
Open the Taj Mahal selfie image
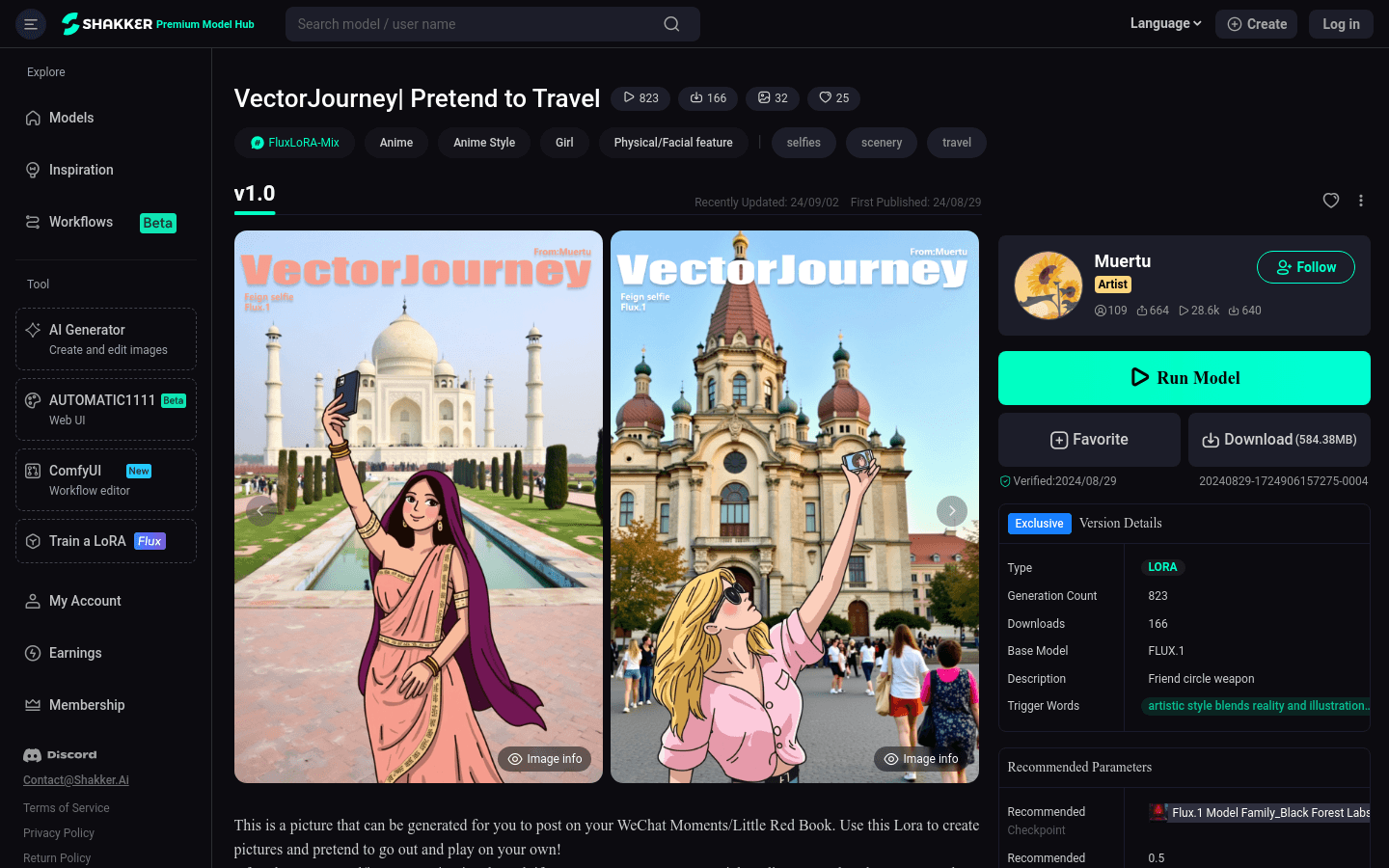(419, 506)
